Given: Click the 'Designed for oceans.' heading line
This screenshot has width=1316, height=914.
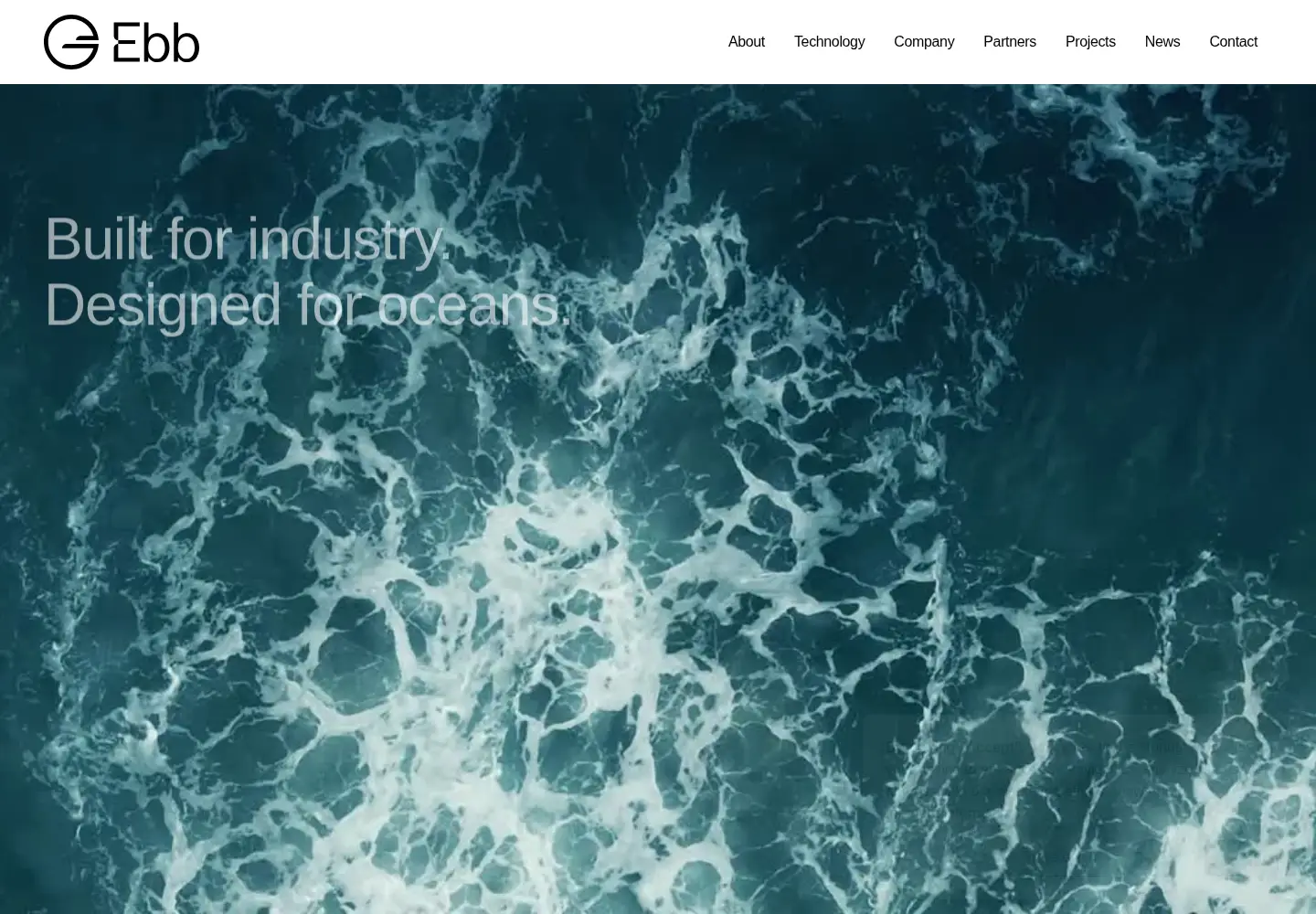Looking at the screenshot, I should 308,305.
